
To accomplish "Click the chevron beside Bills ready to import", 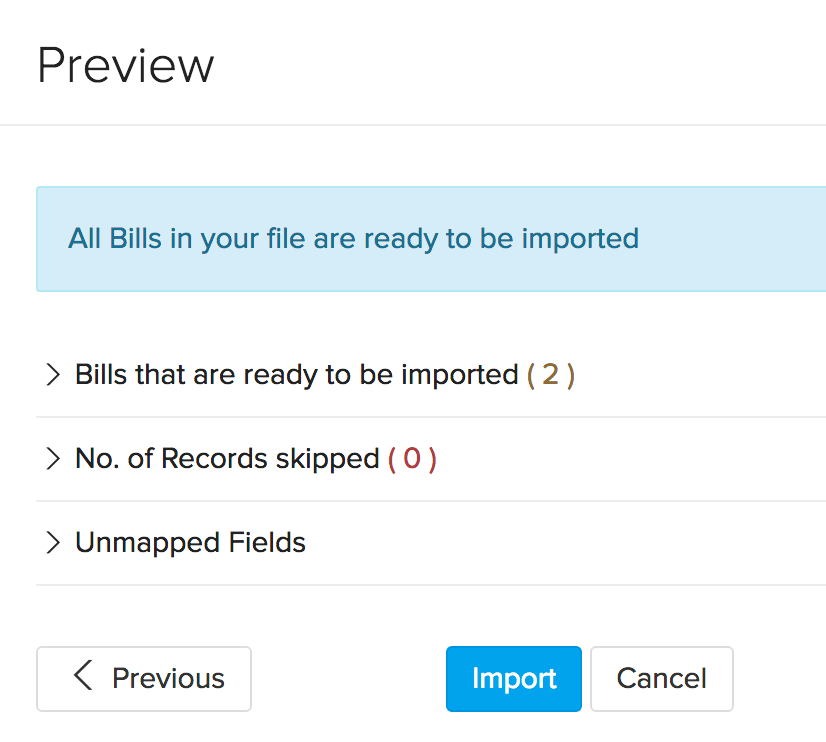I will click(x=54, y=374).
